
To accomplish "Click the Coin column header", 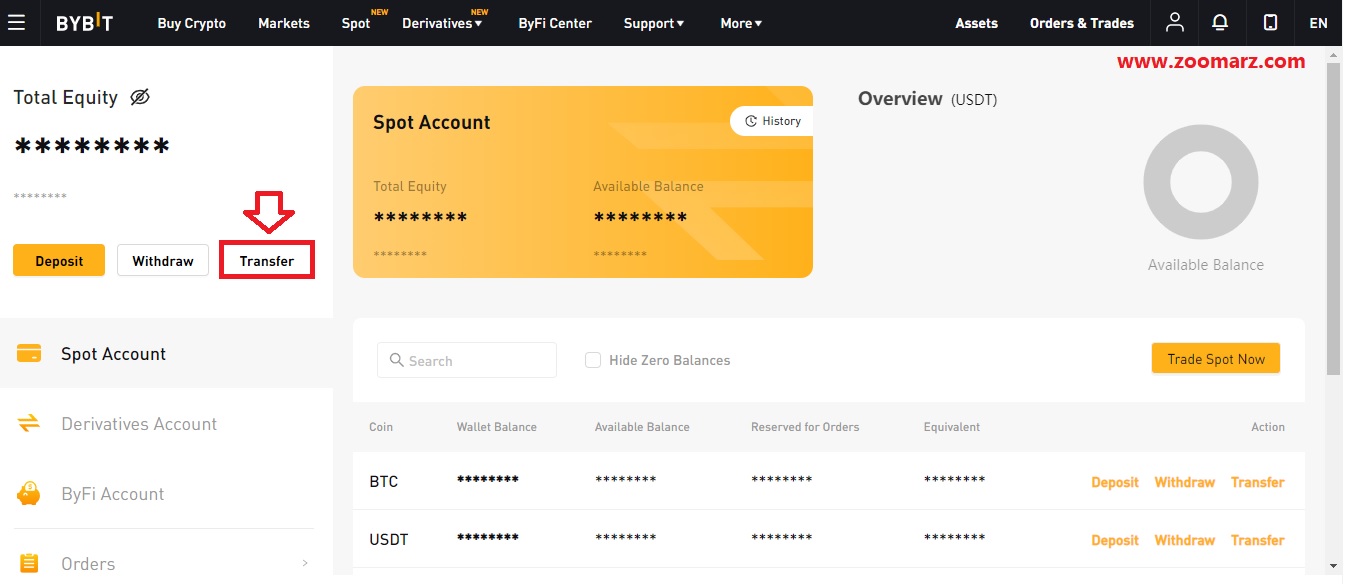I will (381, 427).
